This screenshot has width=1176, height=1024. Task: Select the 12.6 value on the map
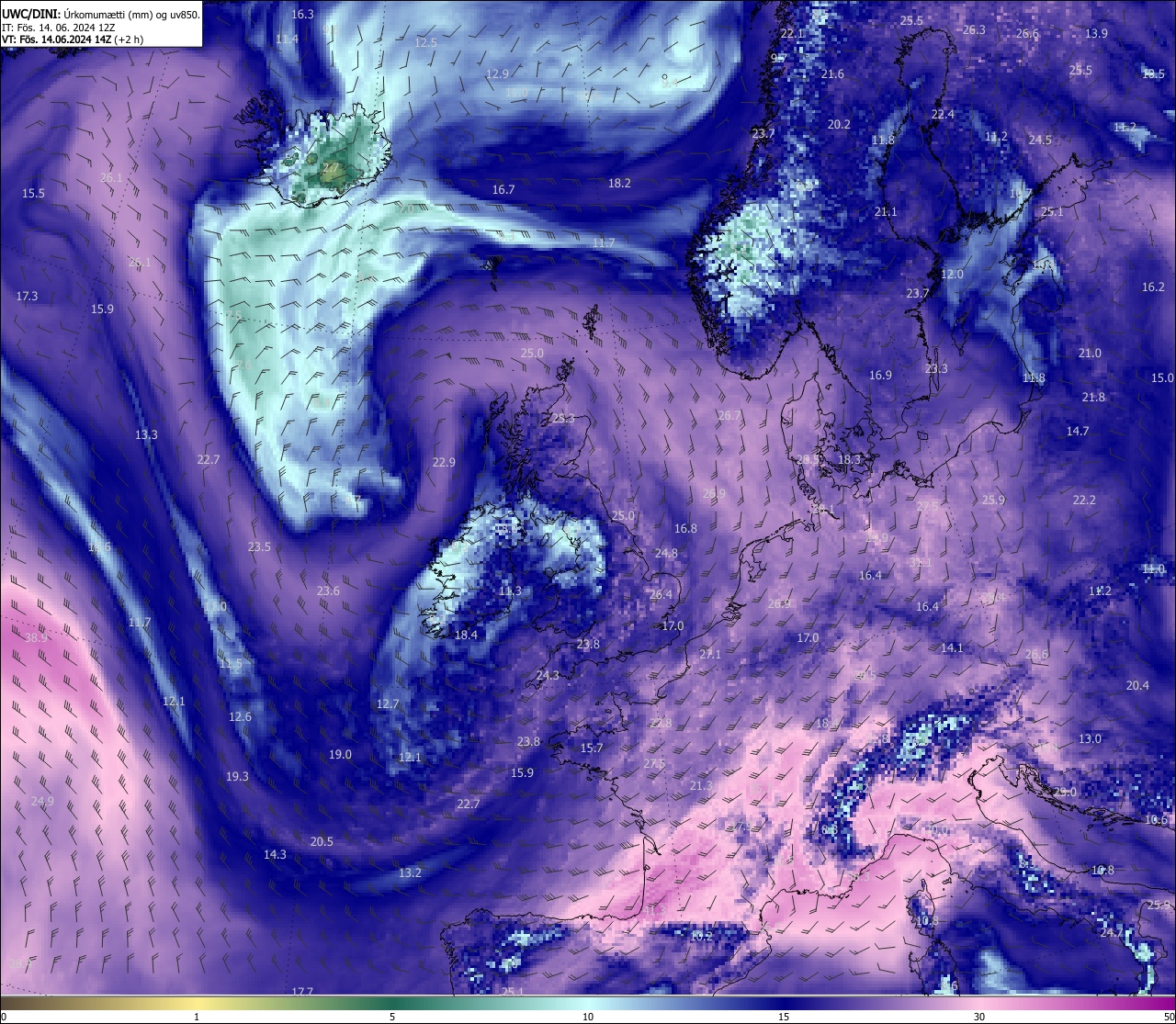tap(240, 717)
